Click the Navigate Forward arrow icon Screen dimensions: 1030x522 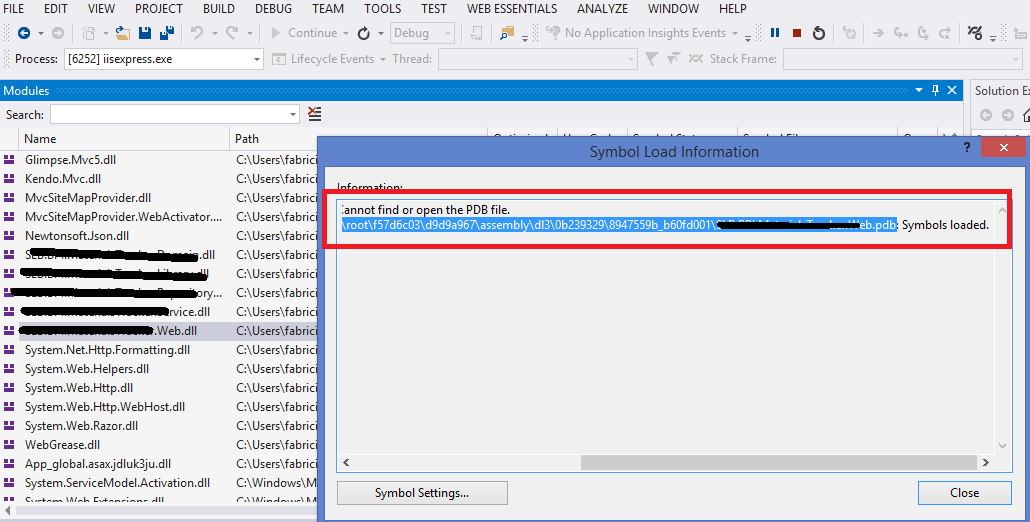(58, 33)
